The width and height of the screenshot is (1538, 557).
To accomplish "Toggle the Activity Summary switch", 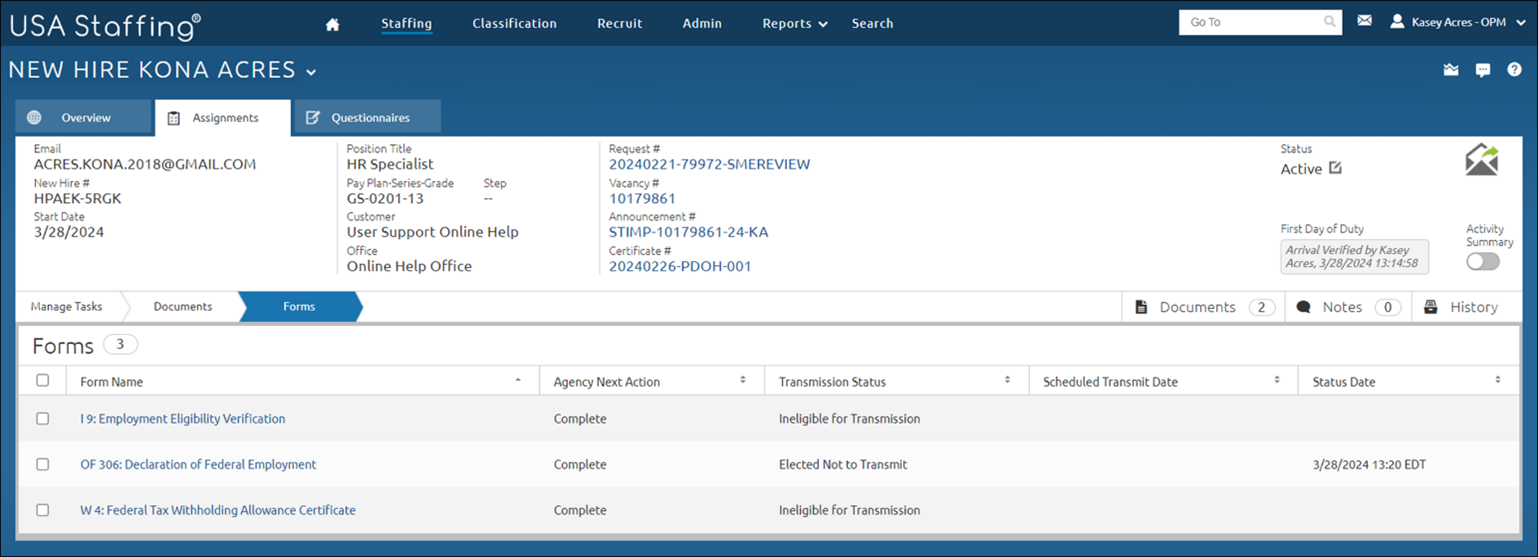I will pyautogui.click(x=1483, y=261).
